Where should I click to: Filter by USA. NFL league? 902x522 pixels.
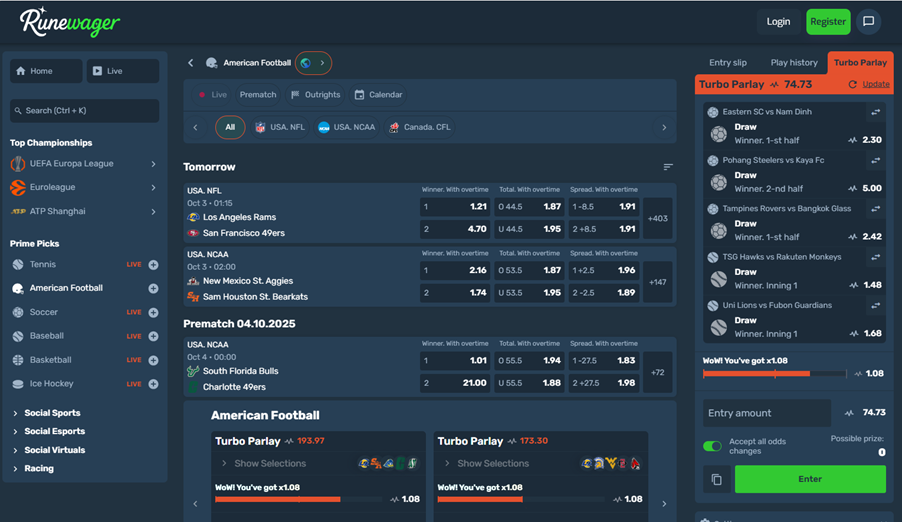coord(280,127)
